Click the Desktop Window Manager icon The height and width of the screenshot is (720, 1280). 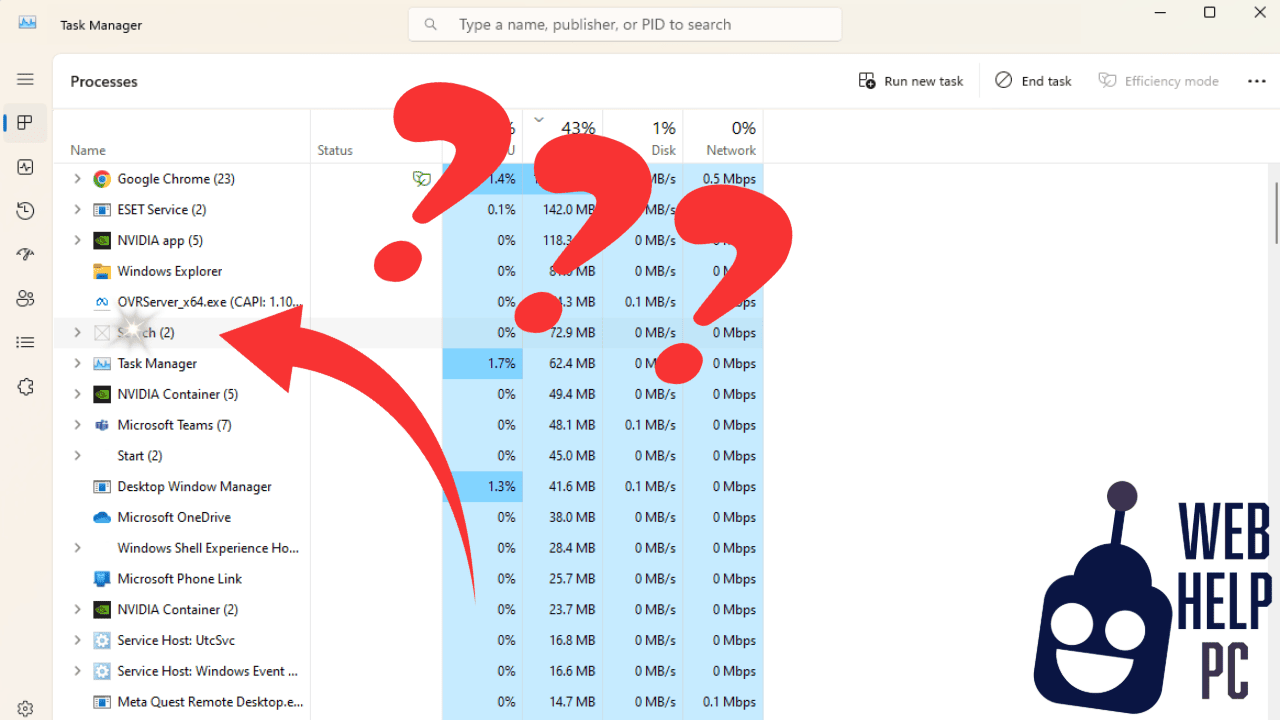tap(101, 487)
